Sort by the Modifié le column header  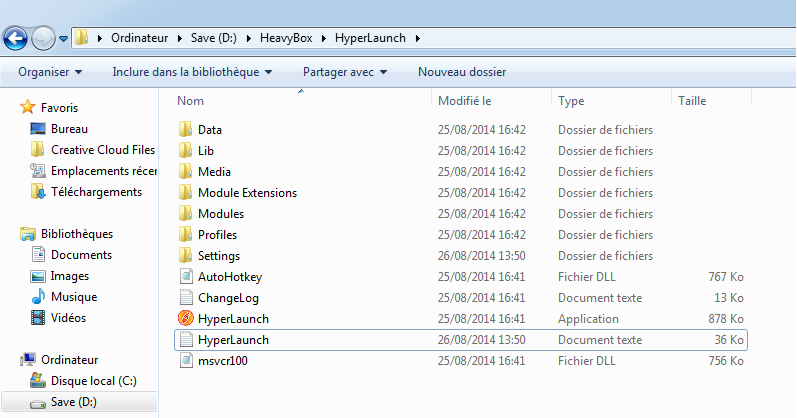(465, 101)
